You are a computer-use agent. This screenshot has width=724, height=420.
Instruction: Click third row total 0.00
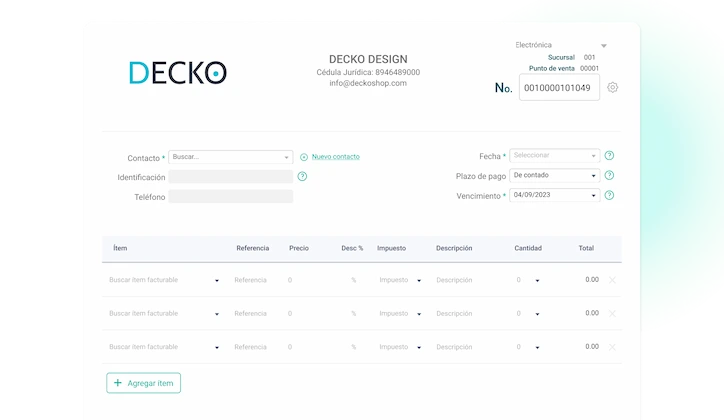tap(592, 347)
